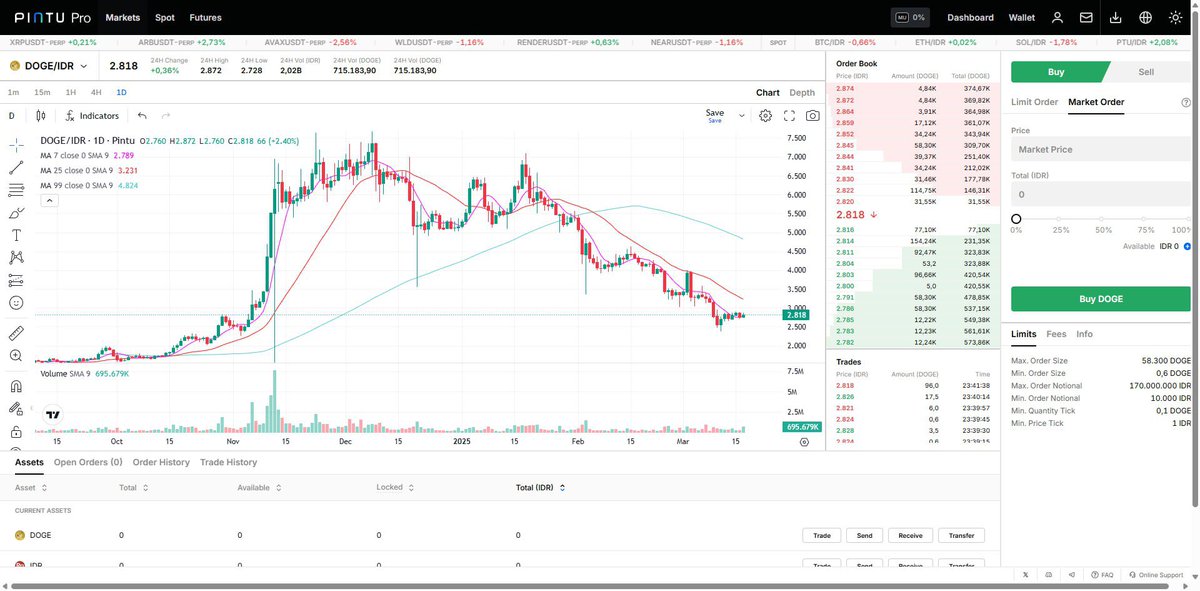Switch to the Depth chart view
The image size is (1200, 591).
[802, 92]
